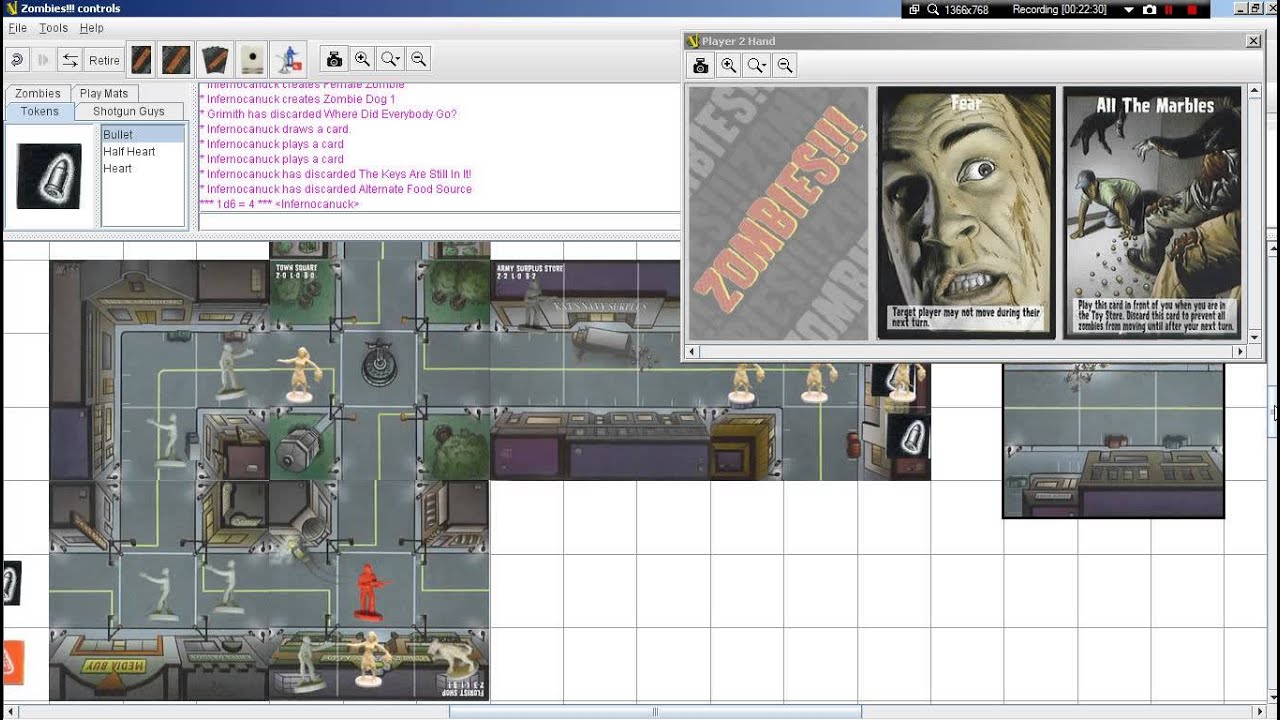This screenshot has width=1280, height=720.
Task: Click the bullet token preview image
Action: pyautogui.click(x=49, y=176)
